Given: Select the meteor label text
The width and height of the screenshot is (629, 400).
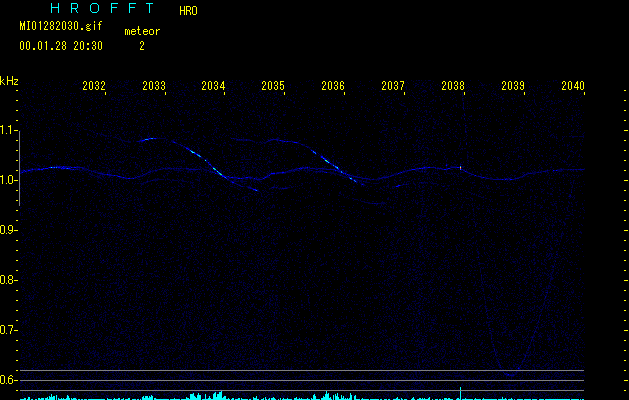Looking at the screenshot, I should (x=141, y=31).
